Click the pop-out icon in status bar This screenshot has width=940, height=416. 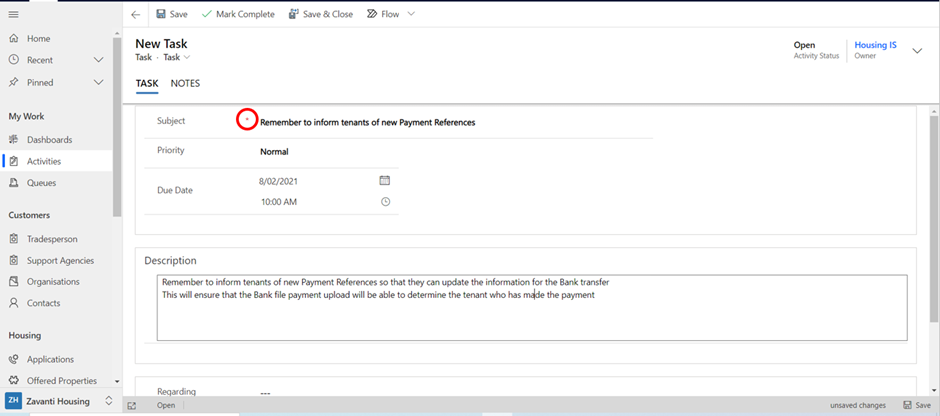coord(132,406)
